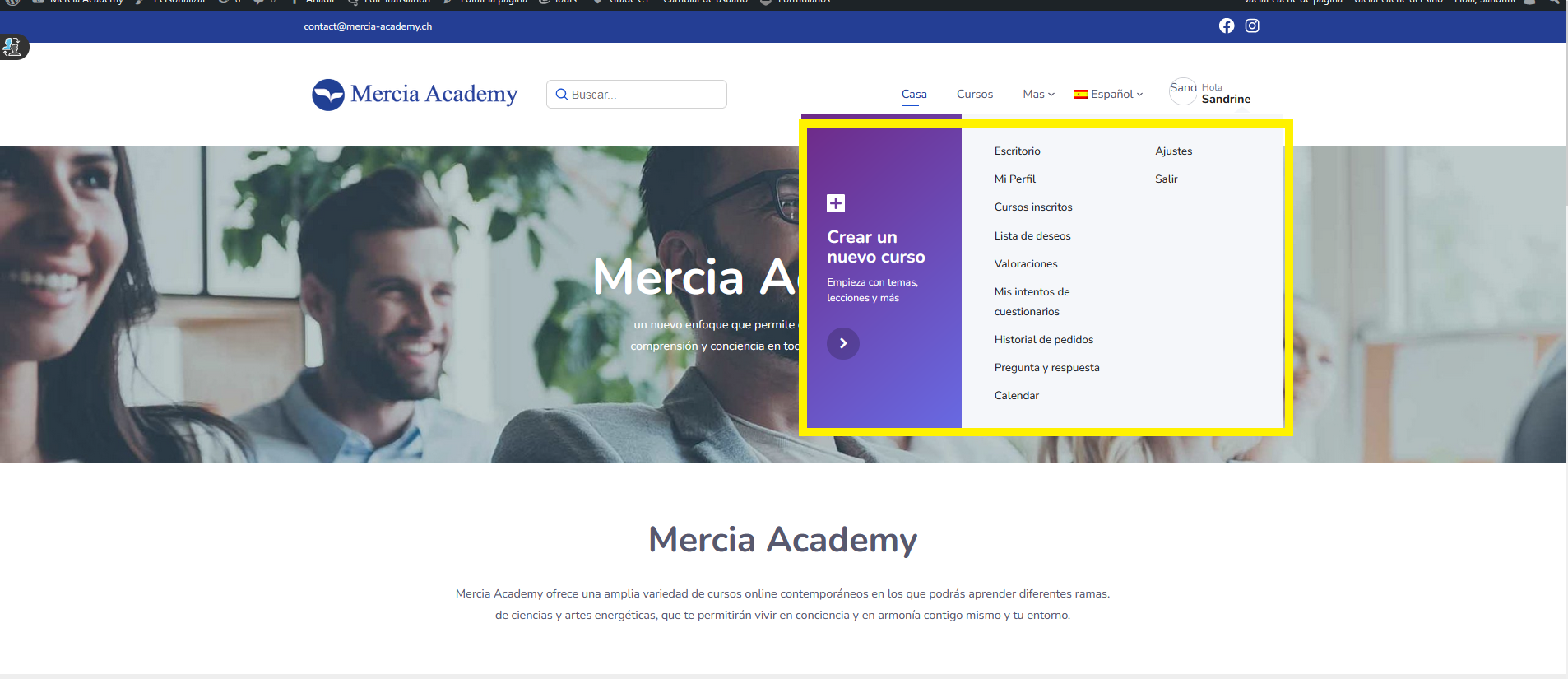Go to the Casa menu item
The width and height of the screenshot is (1568, 679).
pyautogui.click(x=914, y=94)
